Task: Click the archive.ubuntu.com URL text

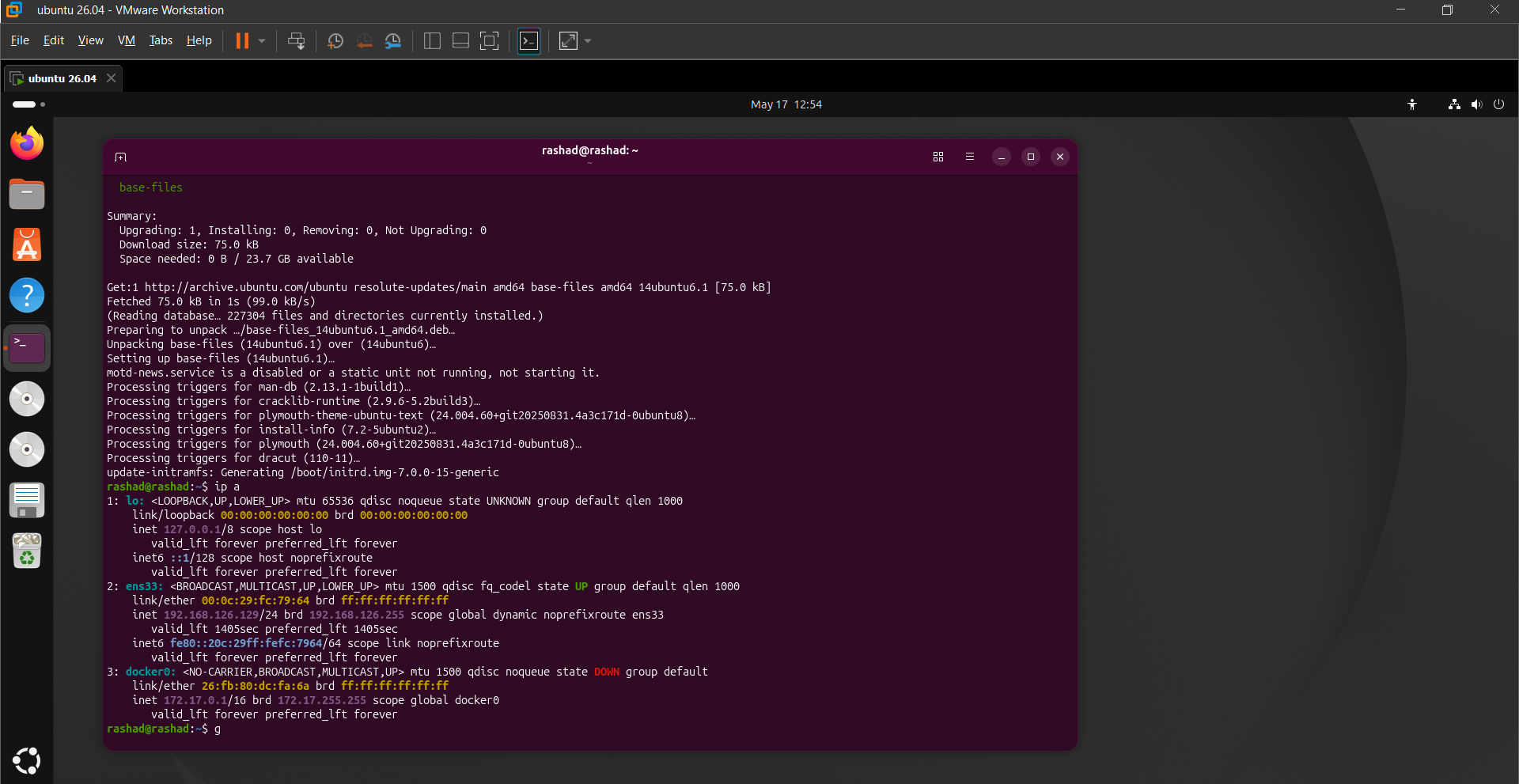Action: click(246, 287)
